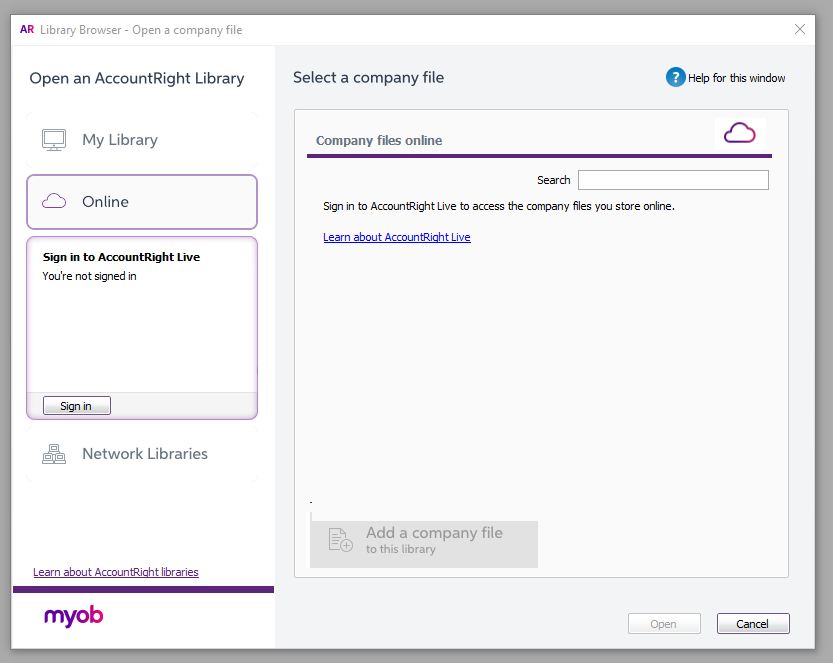Click the Online cloud icon in sidebar
This screenshot has height=663, width=833.
pyautogui.click(x=54, y=201)
